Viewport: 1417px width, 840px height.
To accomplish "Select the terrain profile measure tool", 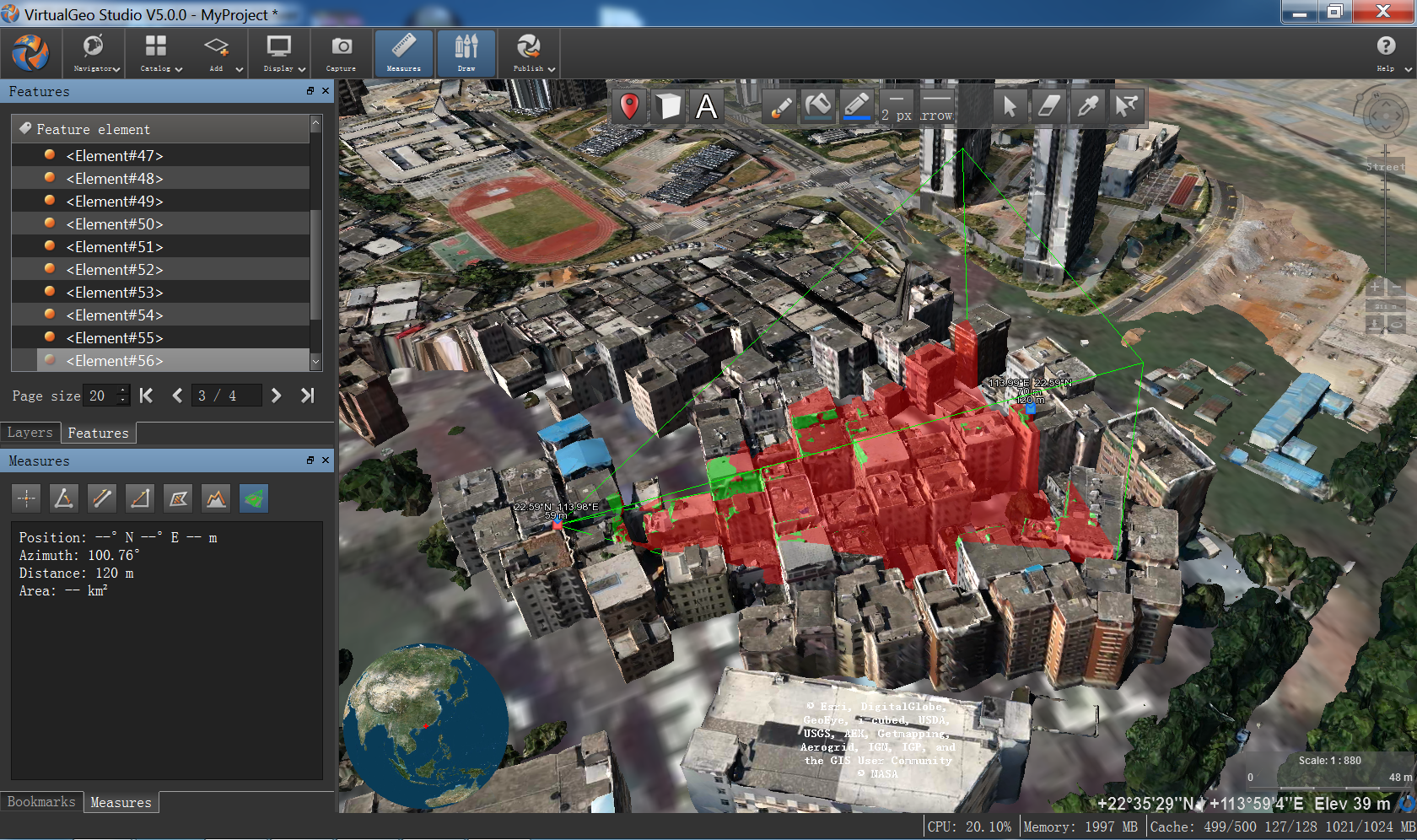I will [x=216, y=498].
